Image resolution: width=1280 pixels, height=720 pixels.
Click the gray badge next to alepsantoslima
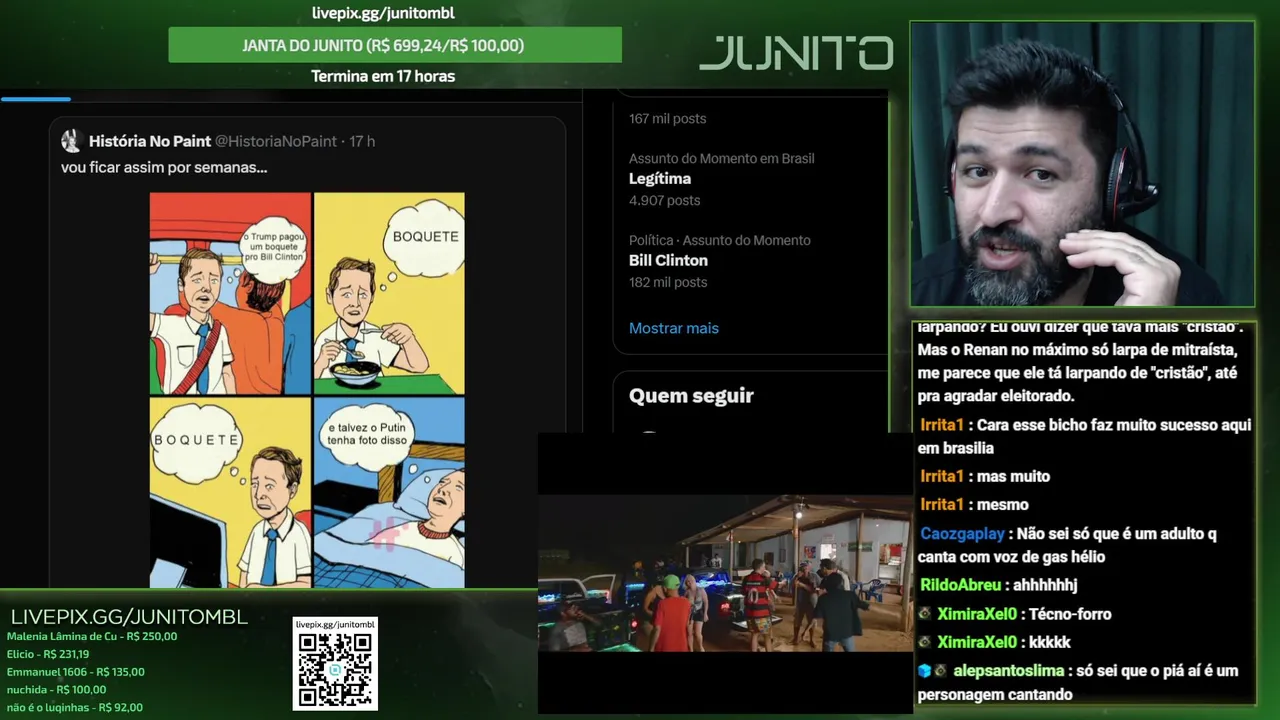941,671
